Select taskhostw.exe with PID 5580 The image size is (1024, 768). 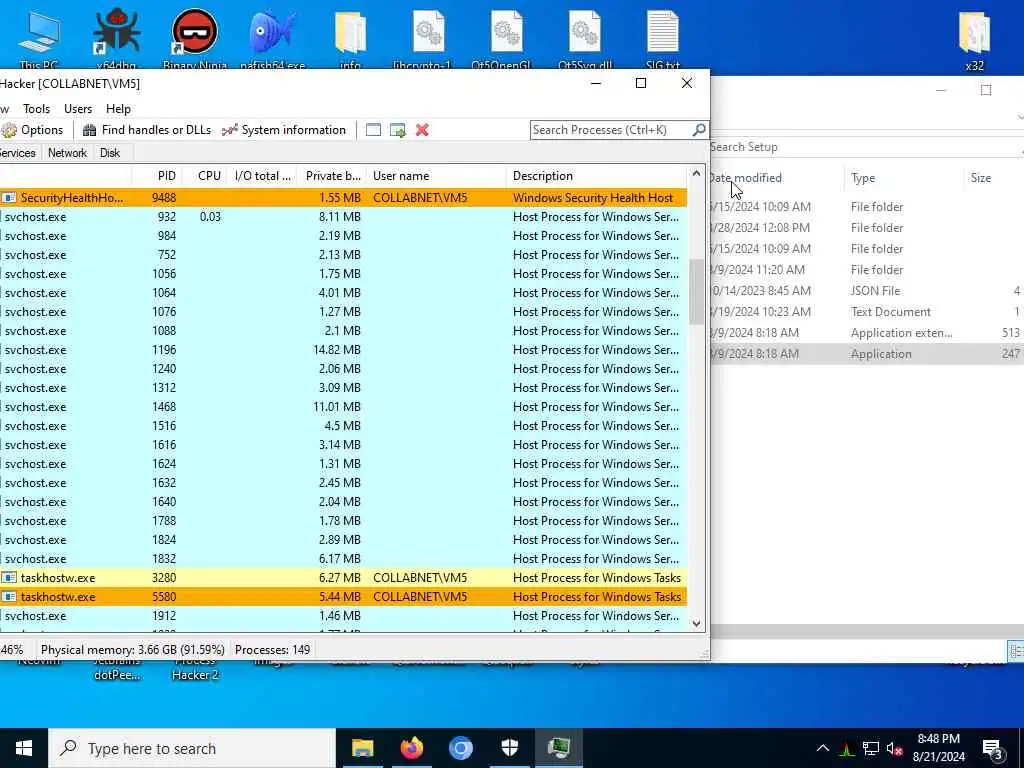[344, 597]
